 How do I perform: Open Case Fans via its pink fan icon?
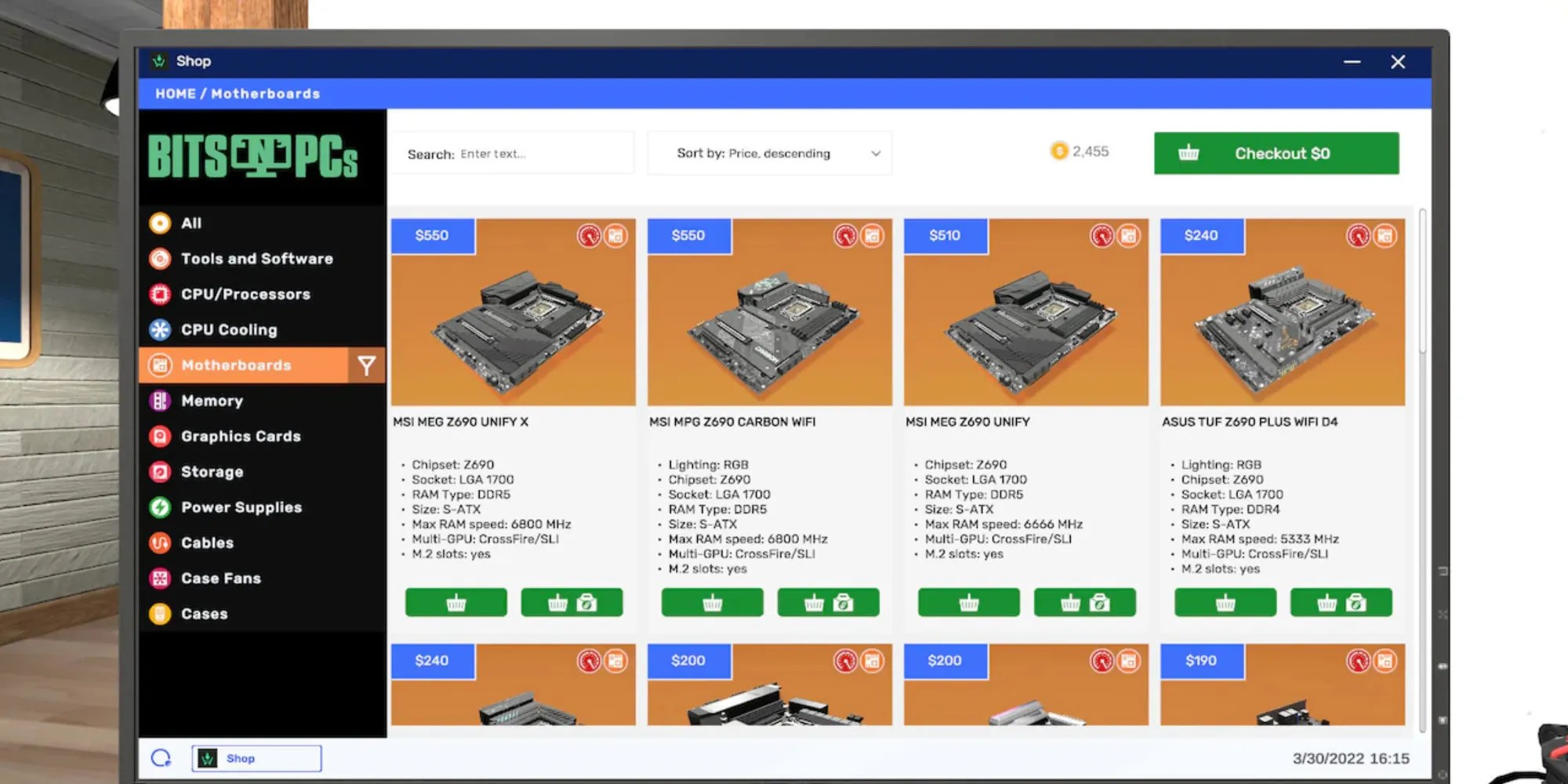(x=160, y=579)
